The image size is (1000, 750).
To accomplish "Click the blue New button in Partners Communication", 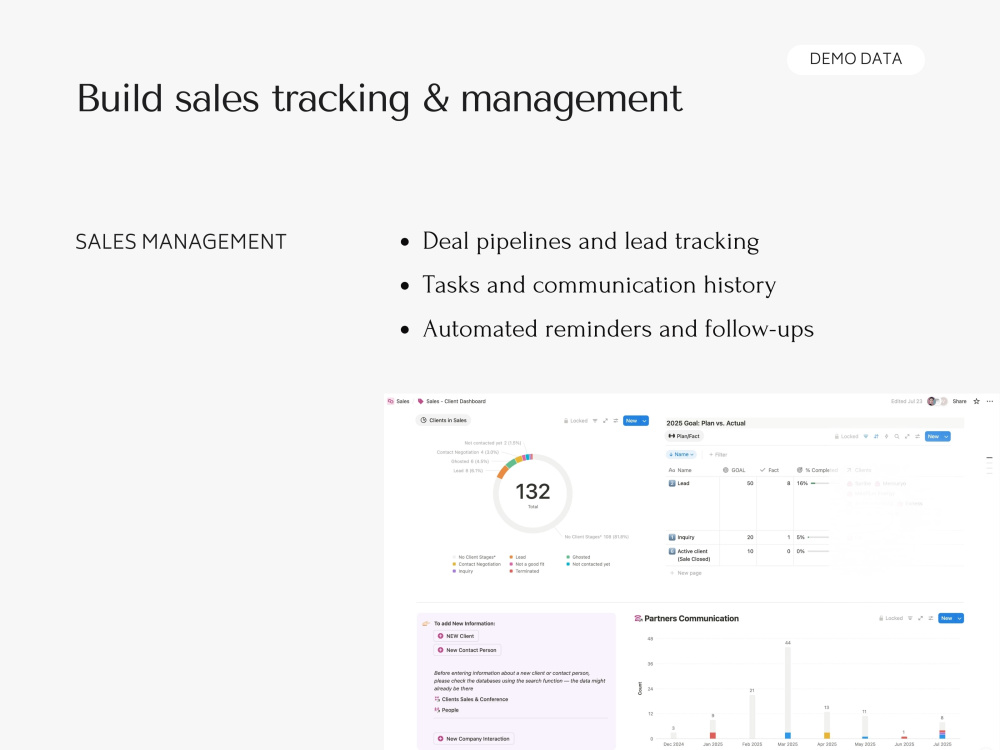I will [x=946, y=618].
